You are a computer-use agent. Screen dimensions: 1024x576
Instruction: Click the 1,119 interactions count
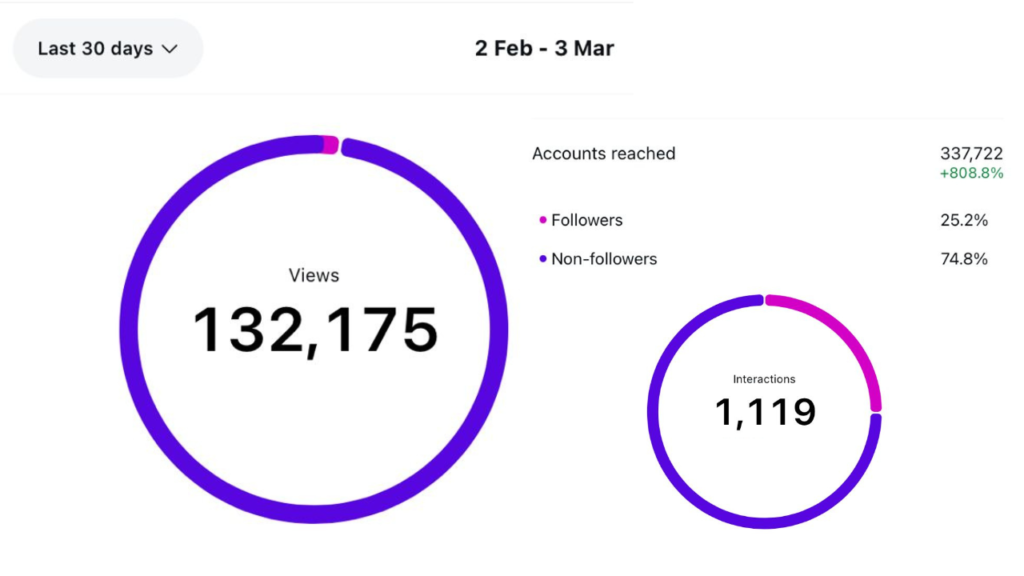[765, 411]
